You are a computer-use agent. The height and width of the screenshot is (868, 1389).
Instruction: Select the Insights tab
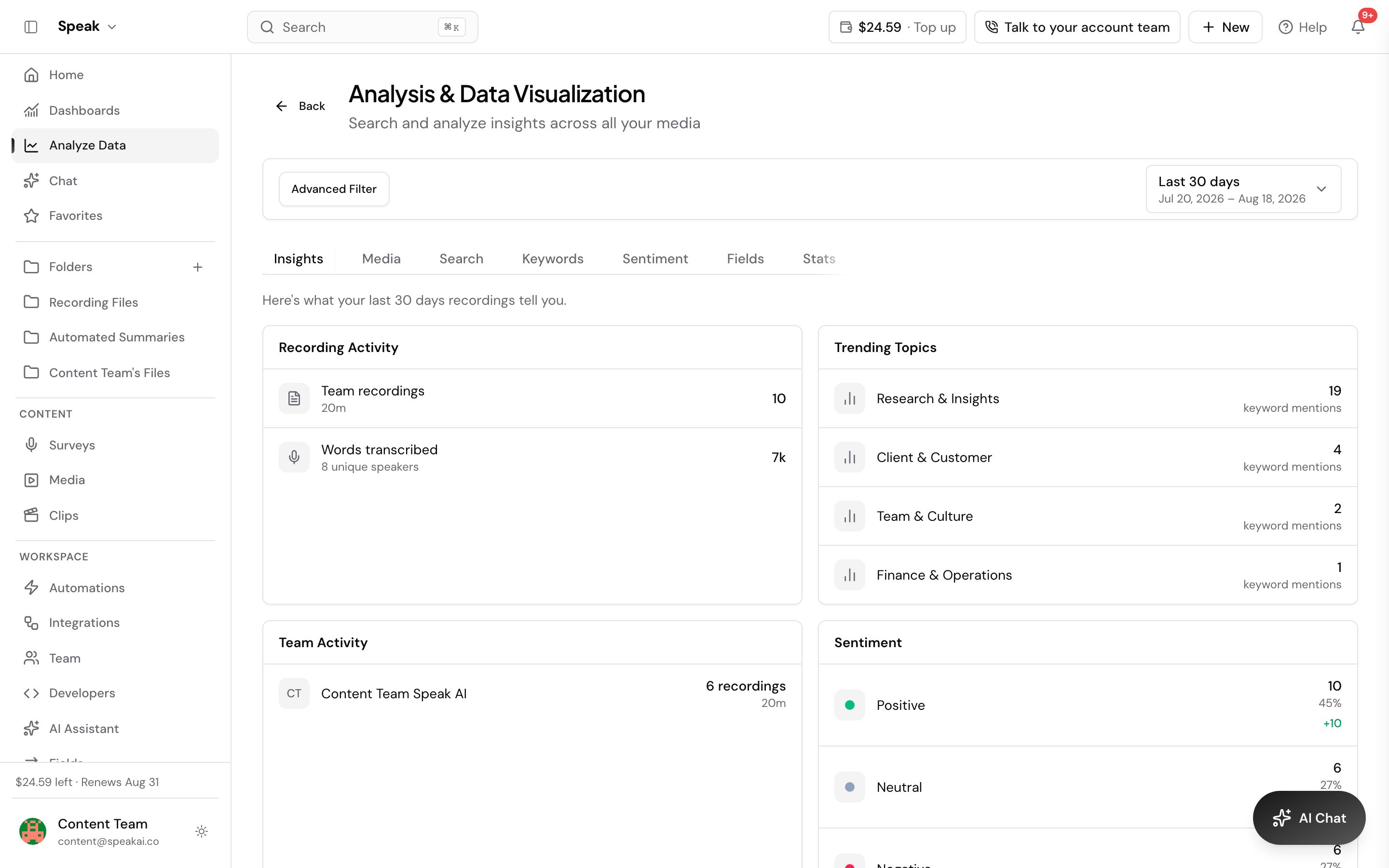298,259
